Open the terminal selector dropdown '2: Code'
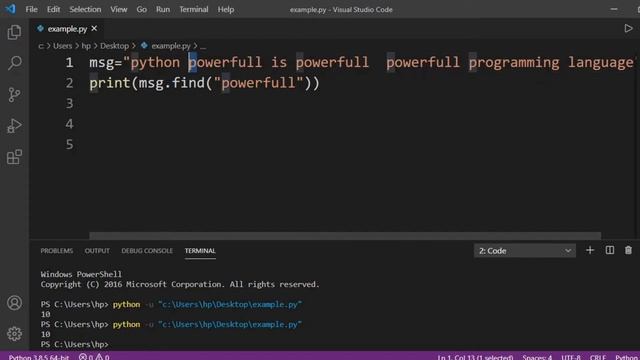Screen dimensions: 640x360 524,251
